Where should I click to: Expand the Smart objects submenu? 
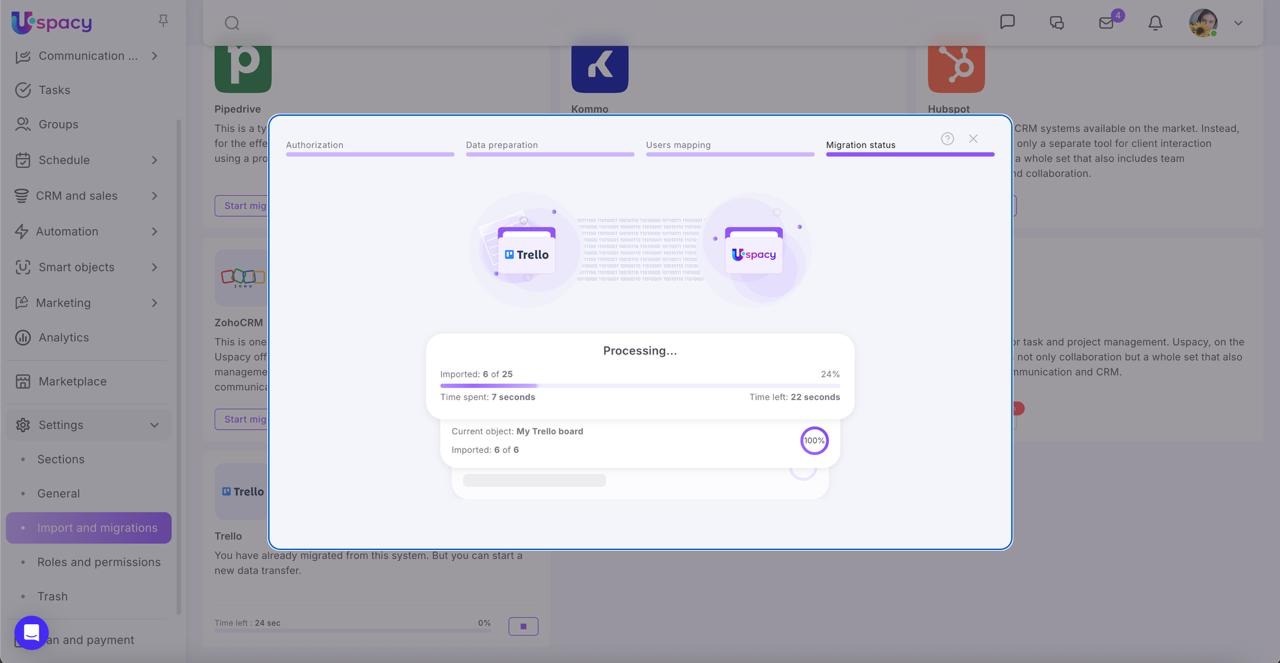[154, 267]
